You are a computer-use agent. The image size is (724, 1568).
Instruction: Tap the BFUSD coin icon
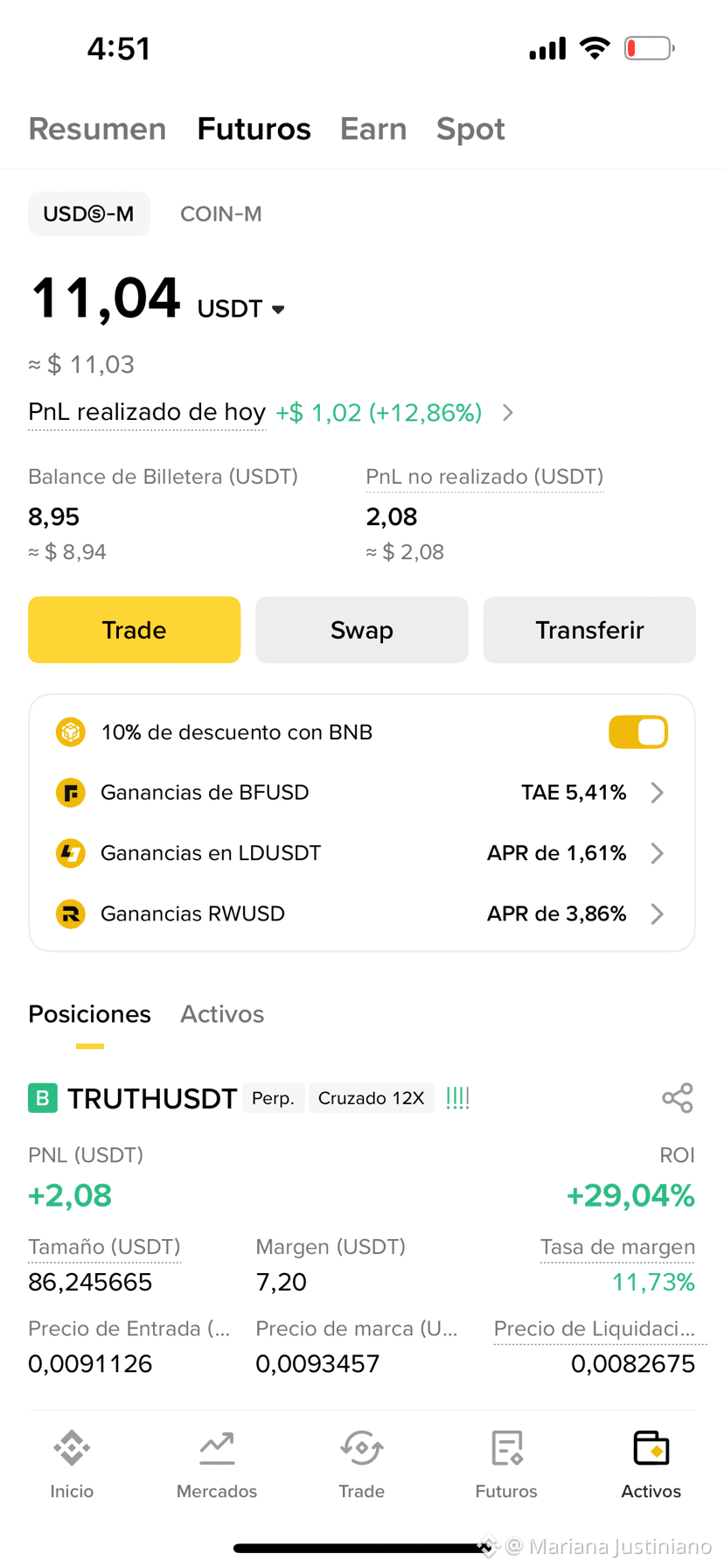coord(71,793)
